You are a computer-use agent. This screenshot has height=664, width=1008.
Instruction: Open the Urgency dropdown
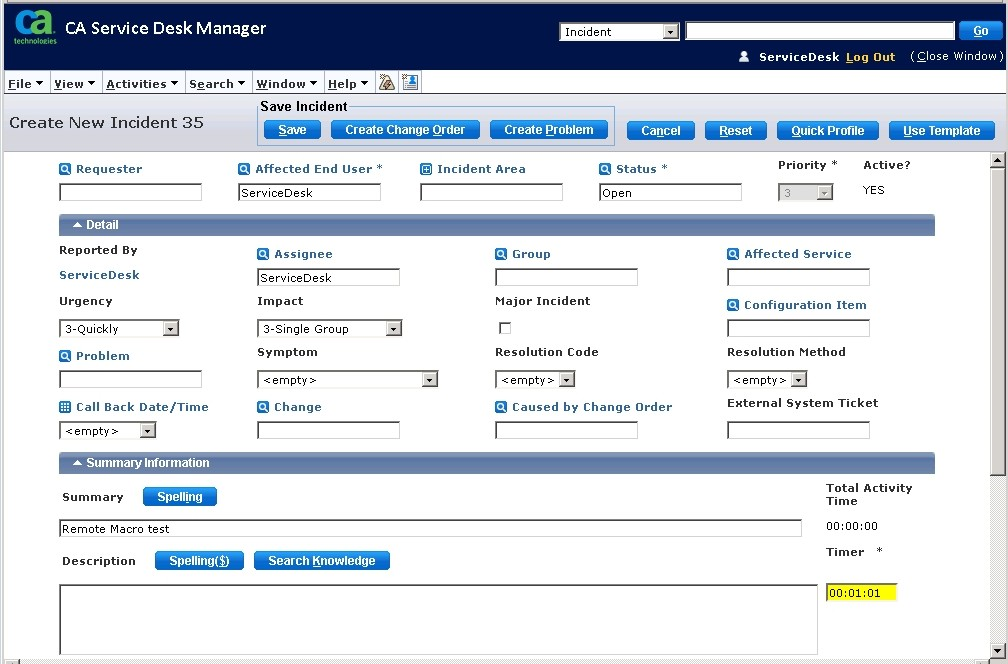click(x=170, y=329)
